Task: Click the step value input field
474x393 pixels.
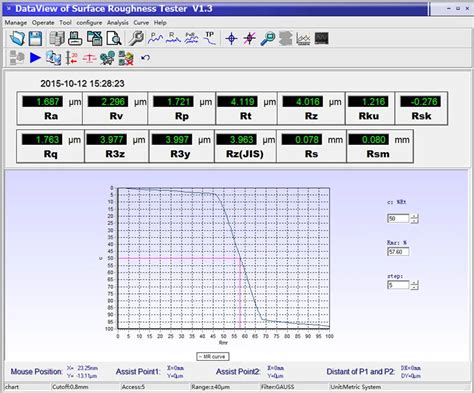Action: [x=398, y=285]
